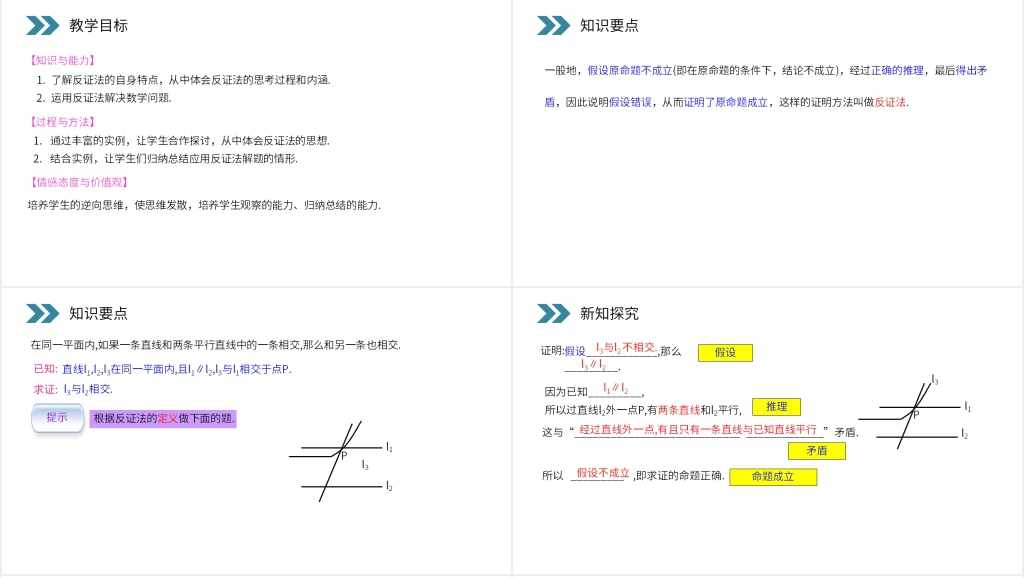Click the lines diagram in the 新知探究 slide

point(915,412)
